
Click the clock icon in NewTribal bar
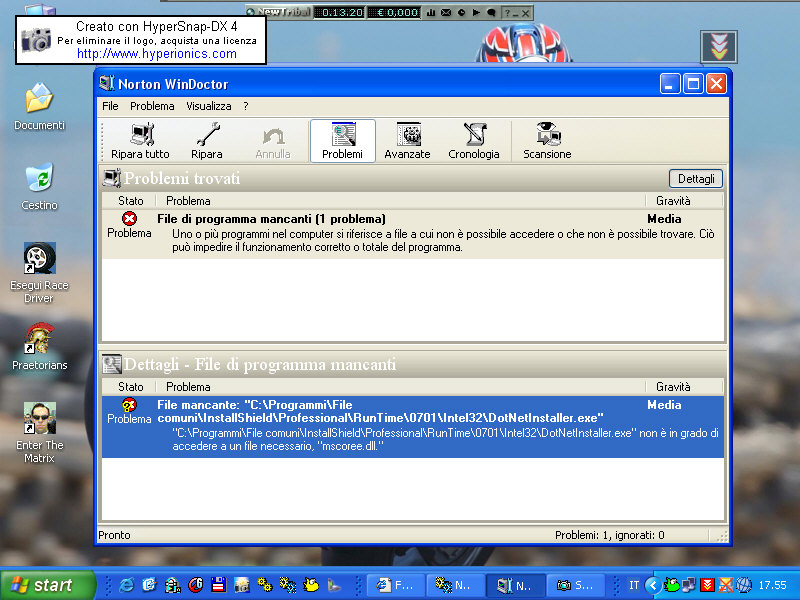point(461,12)
